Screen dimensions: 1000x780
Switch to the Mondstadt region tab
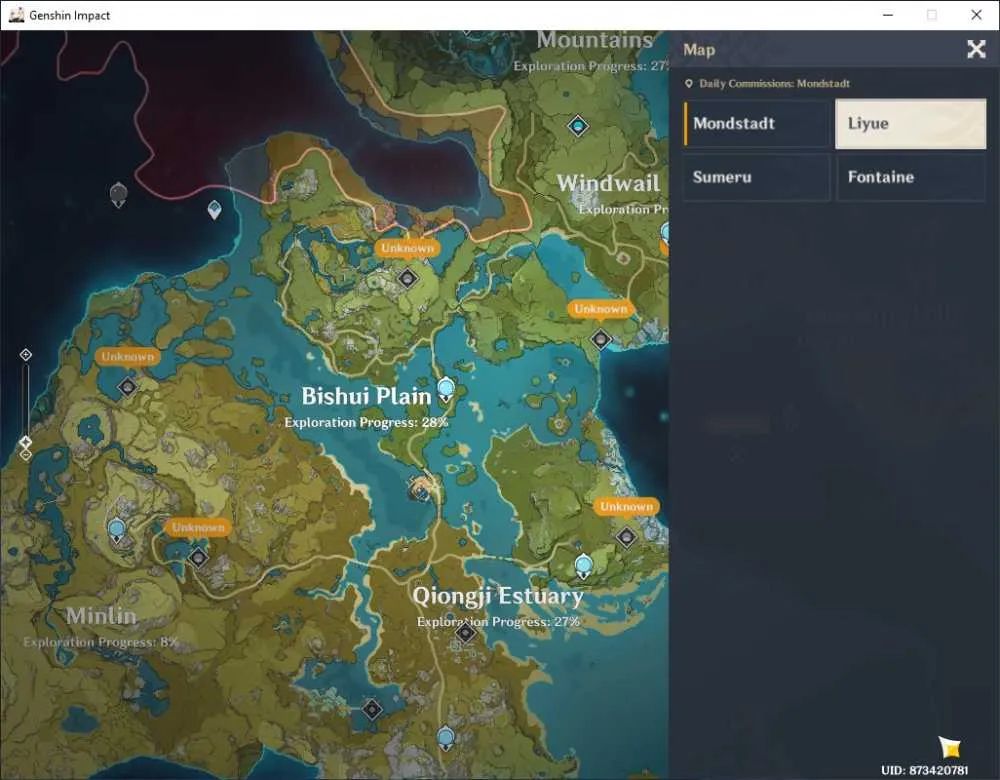point(757,123)
